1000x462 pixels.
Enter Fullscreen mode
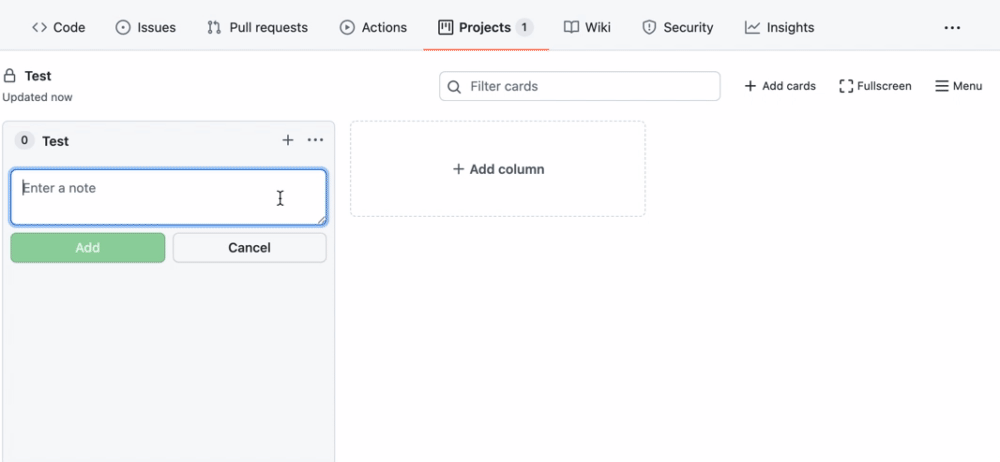coord(876,86)
